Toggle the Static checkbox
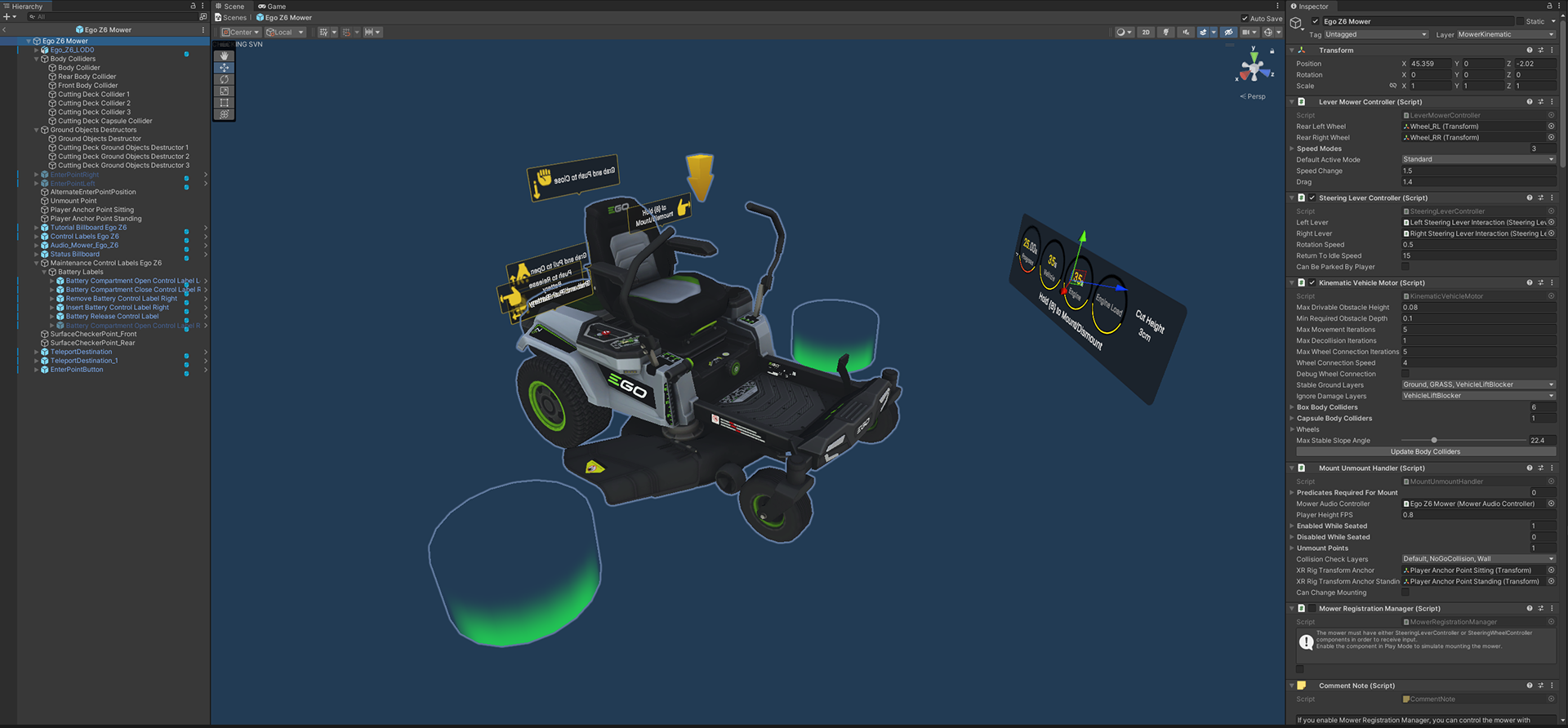 pos(1520,21)
